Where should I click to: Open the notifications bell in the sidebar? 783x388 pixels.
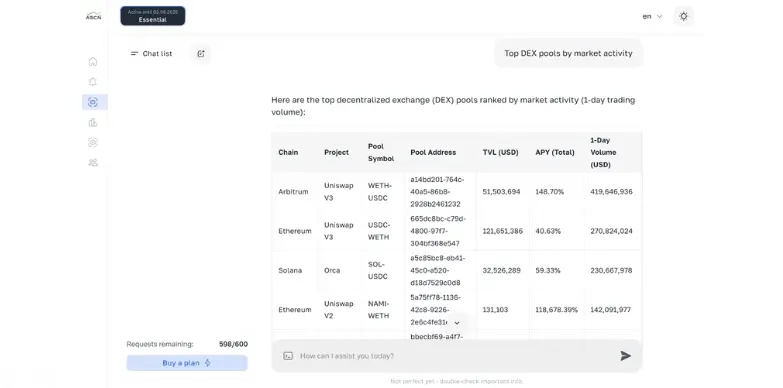point(93,82)
